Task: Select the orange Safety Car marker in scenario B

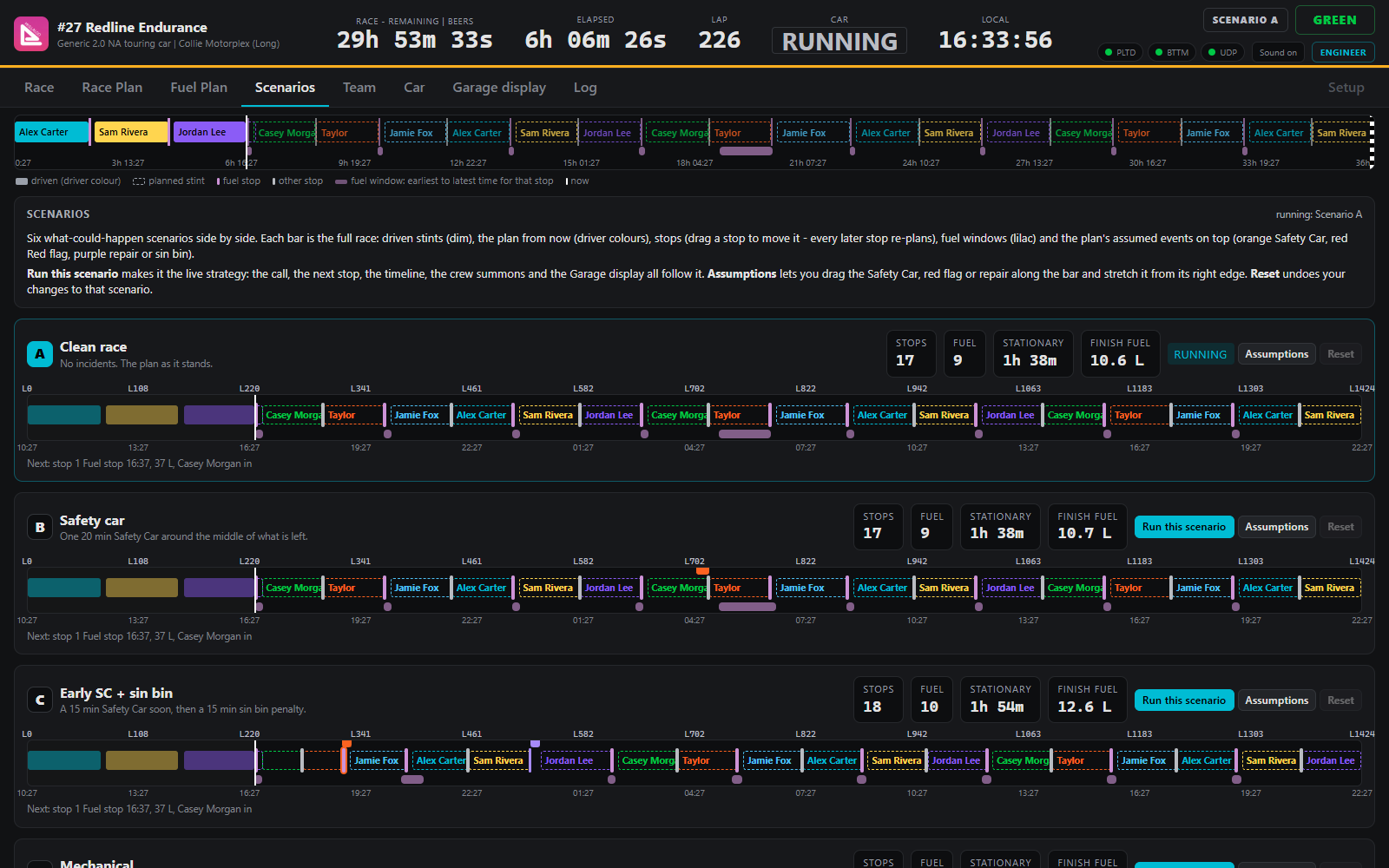Action: click(702, 570)
